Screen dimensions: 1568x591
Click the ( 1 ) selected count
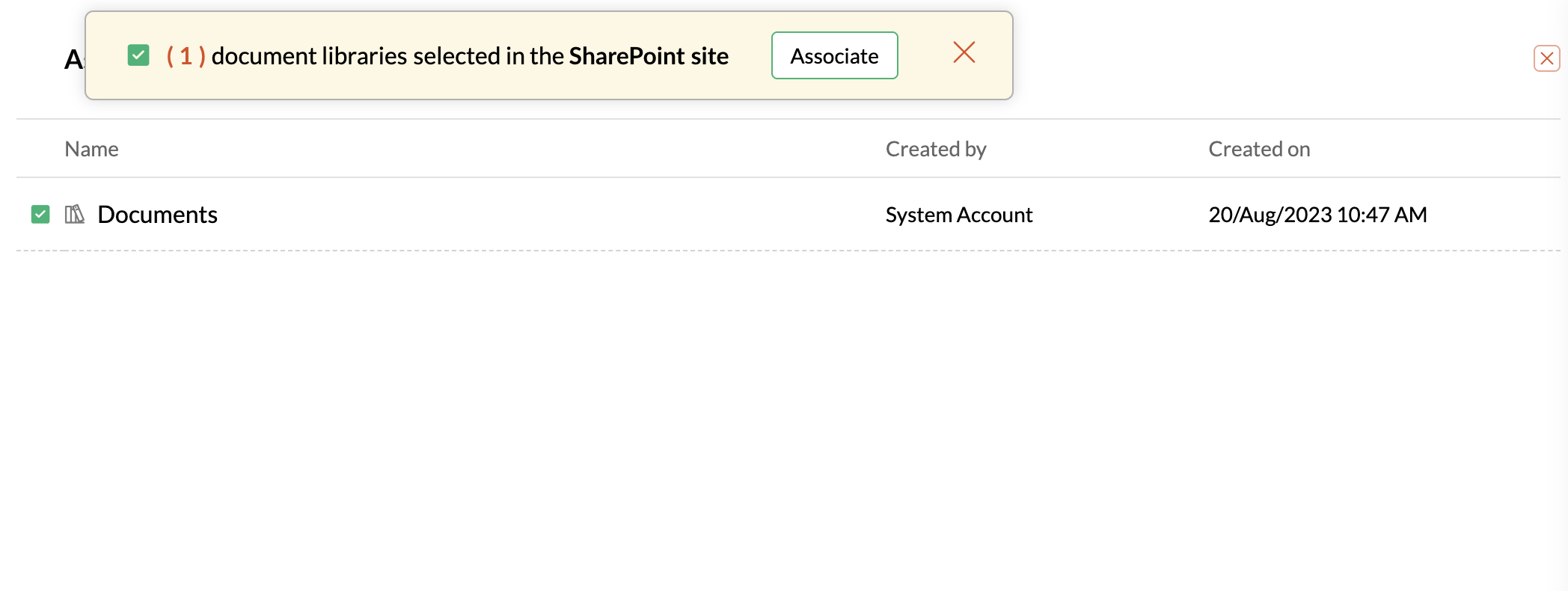tap(186, 56)
